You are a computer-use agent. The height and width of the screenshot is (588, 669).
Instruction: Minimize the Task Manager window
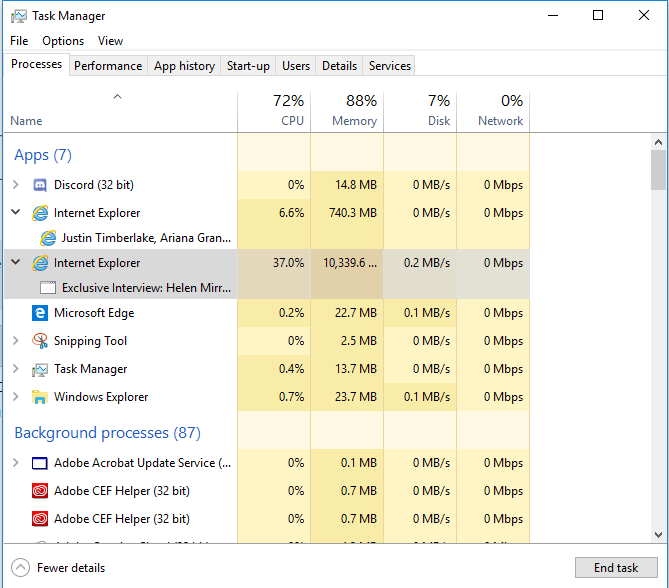click(553, 15)
